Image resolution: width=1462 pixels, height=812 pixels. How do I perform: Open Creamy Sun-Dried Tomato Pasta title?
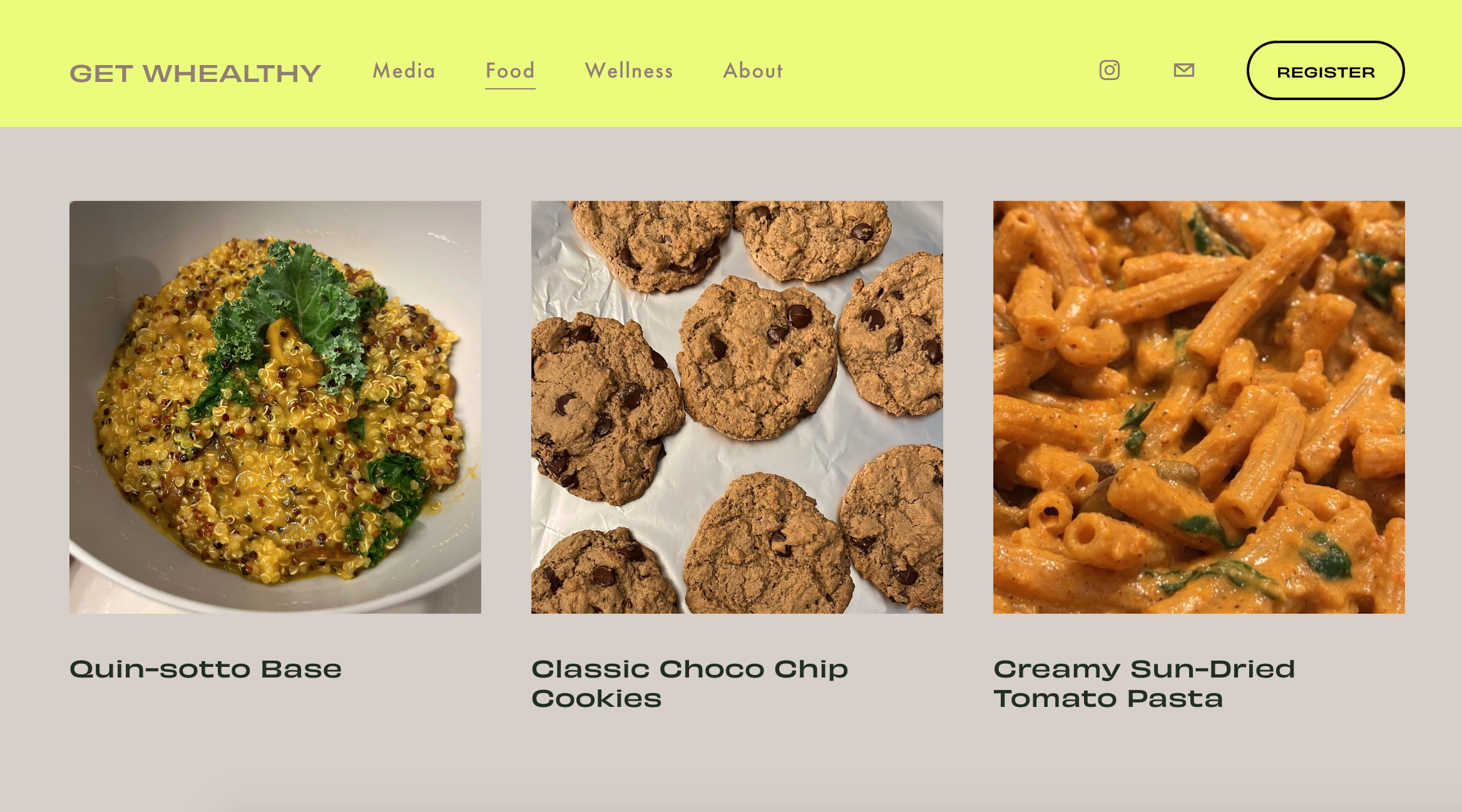point(1144,684)
